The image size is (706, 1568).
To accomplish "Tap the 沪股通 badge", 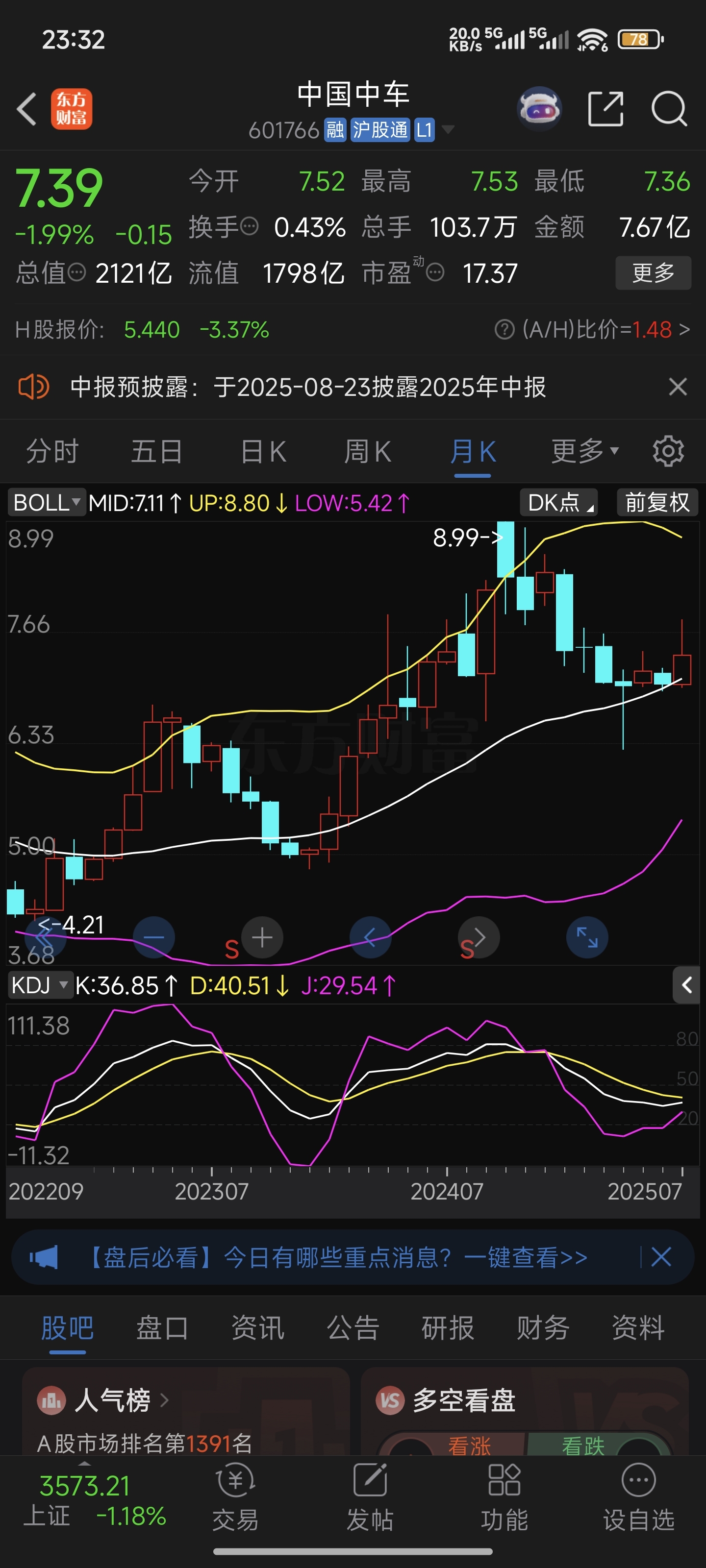I will pos(380,130).
